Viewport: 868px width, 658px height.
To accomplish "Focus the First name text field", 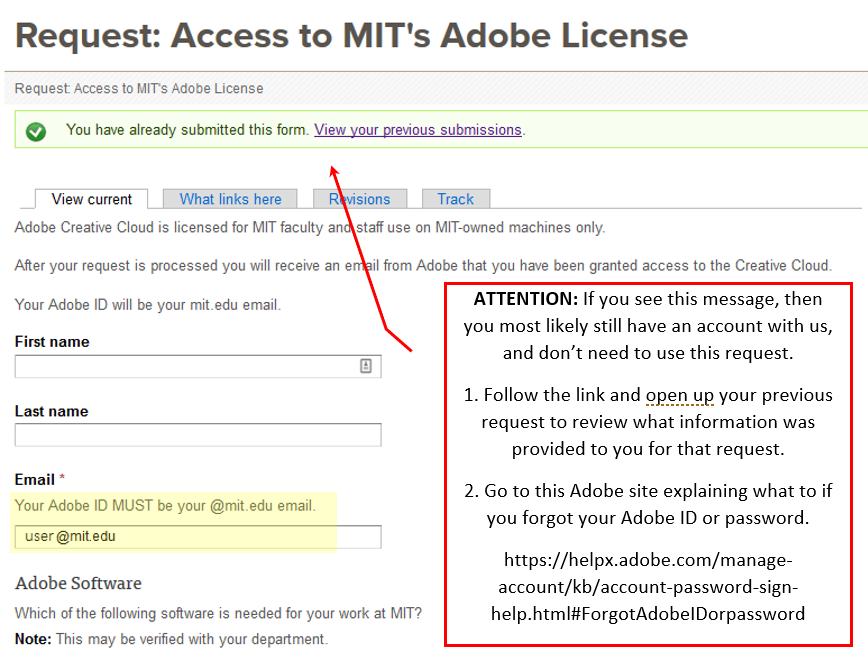I will pos(185,367).
